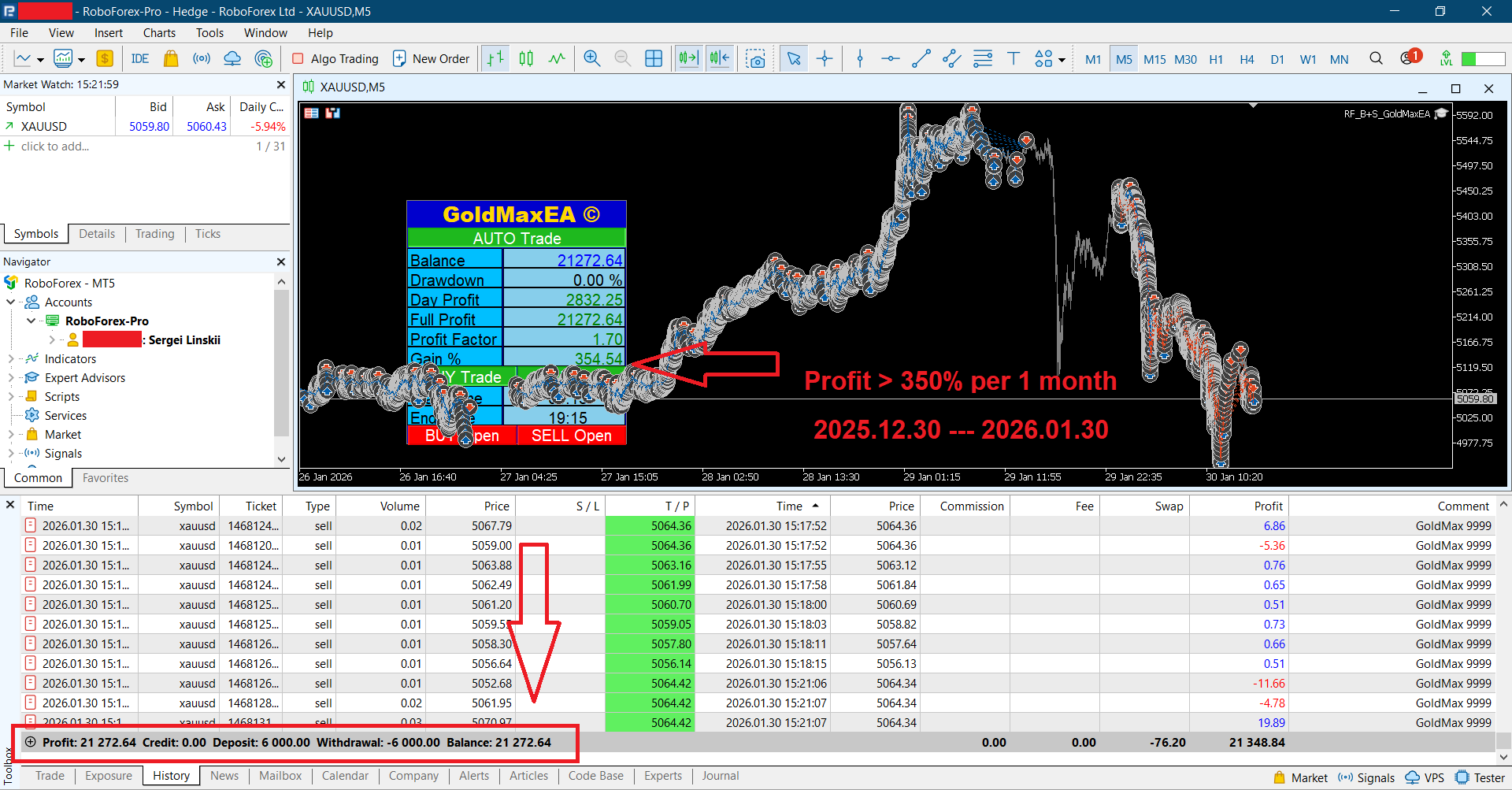
Task: Open the Services item in Navigator
Action: click(65, 415)
